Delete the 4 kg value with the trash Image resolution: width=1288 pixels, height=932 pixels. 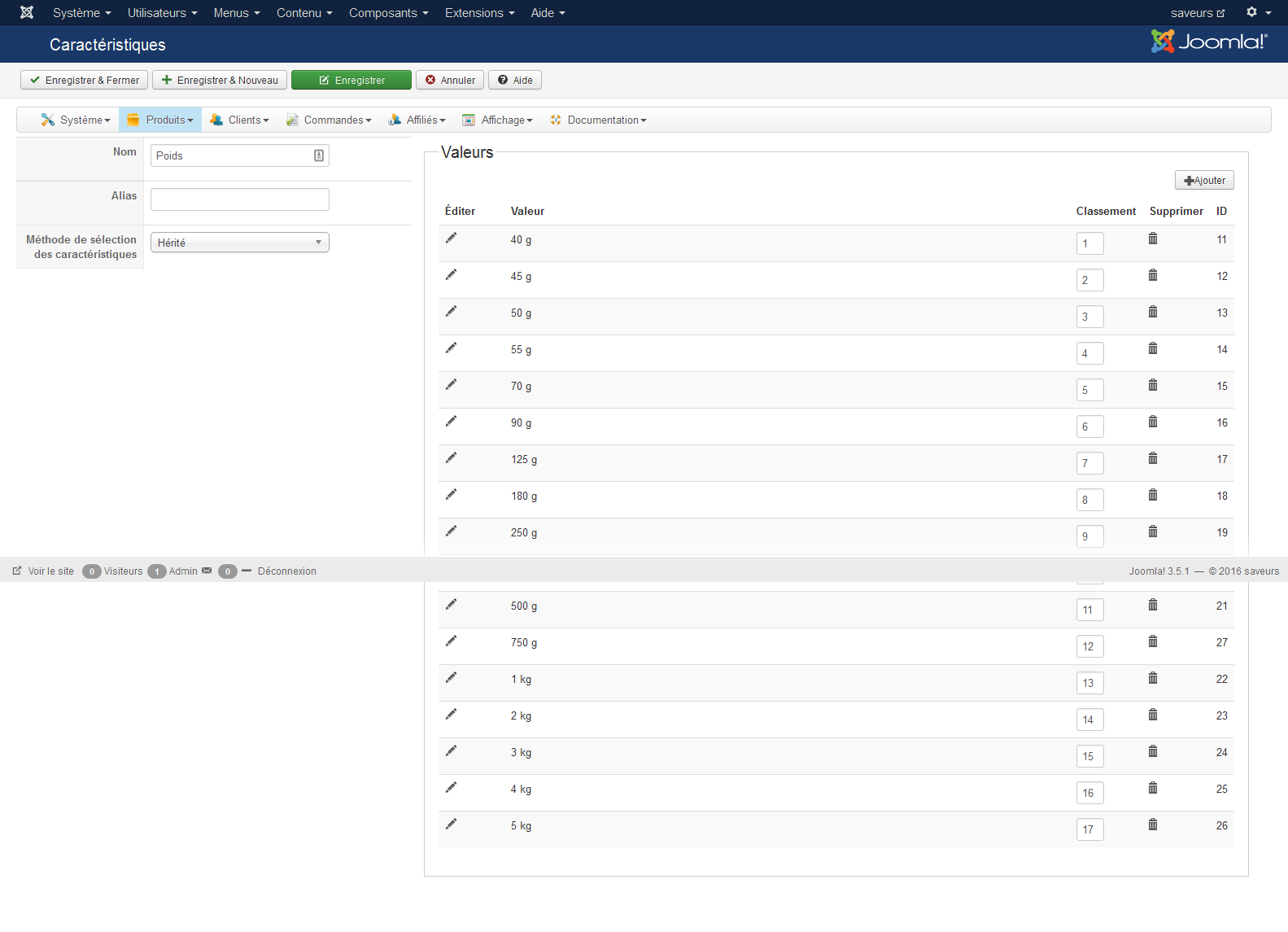[1153, 788]
